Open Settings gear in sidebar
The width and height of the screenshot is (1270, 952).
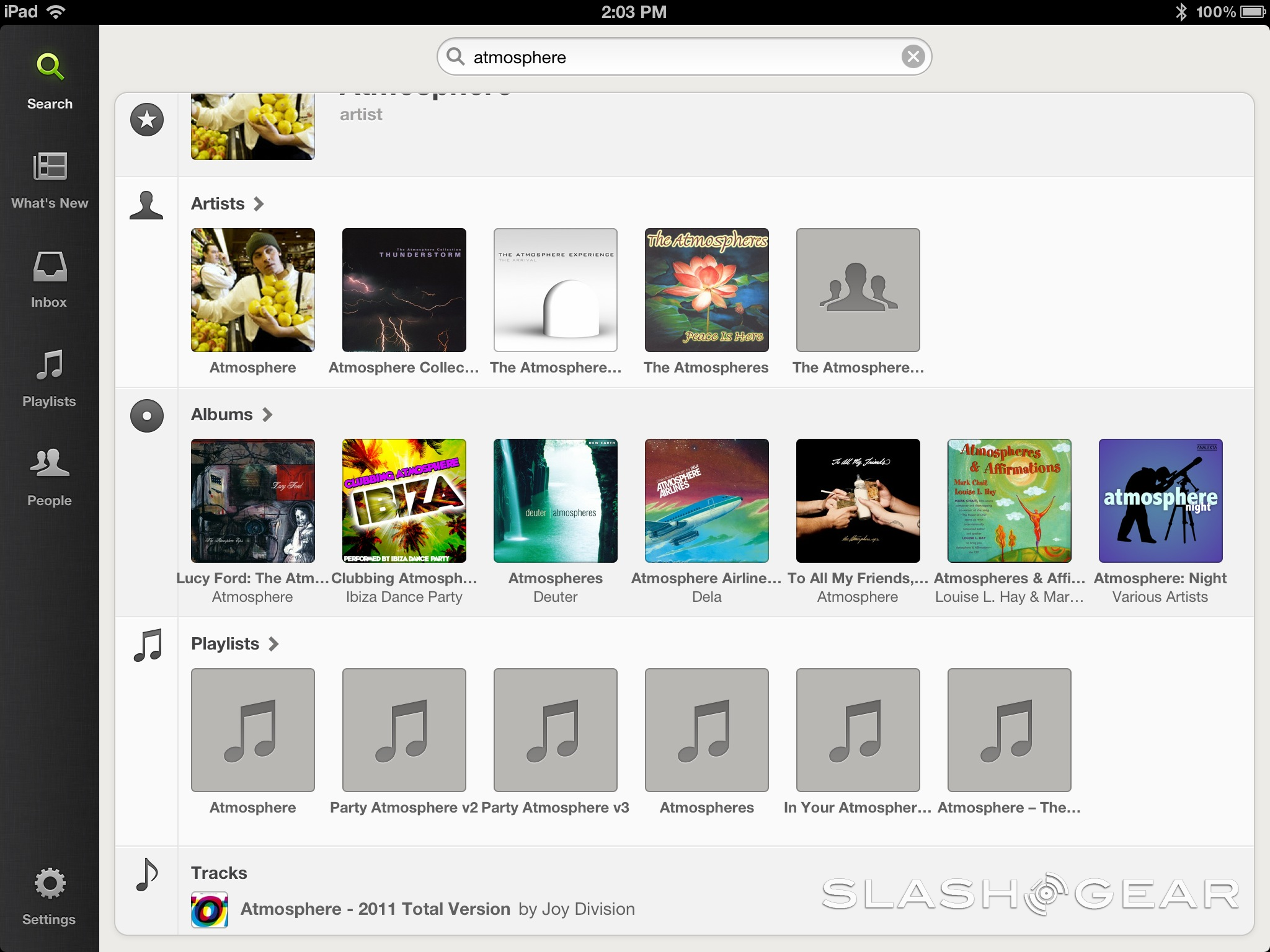(50, 896)
